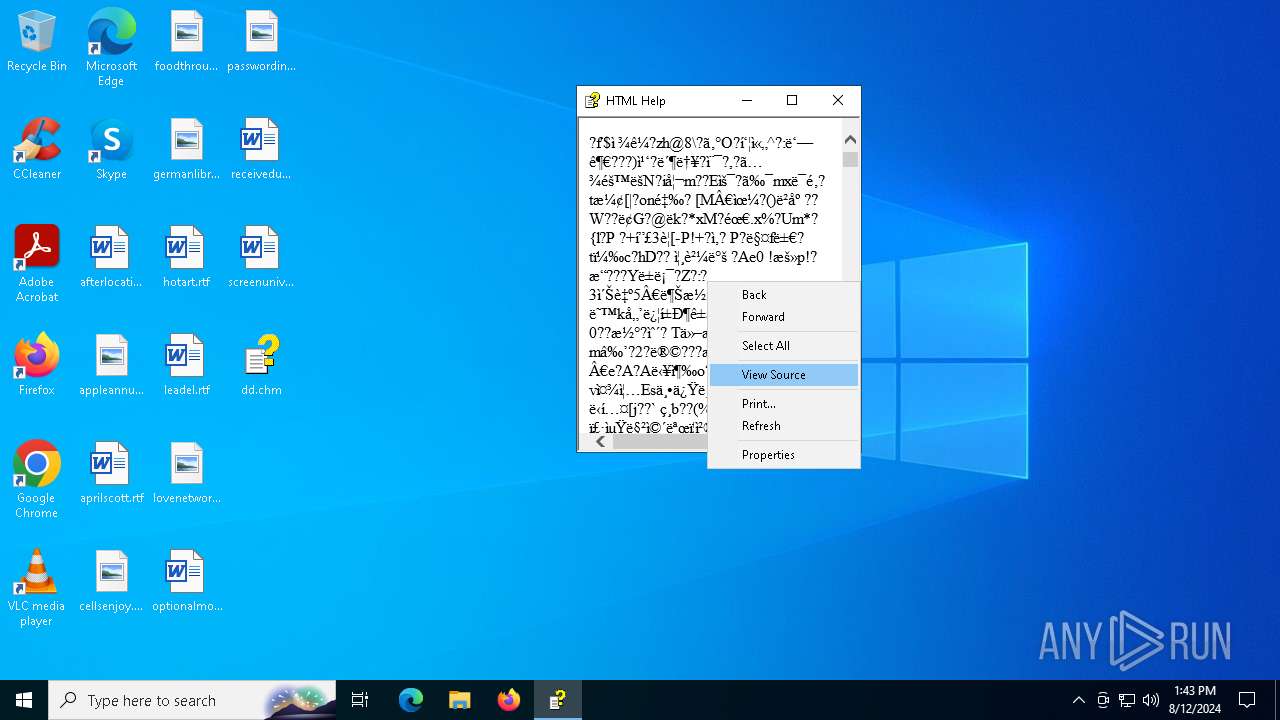Open the network status tray icon
This screenshot has height=720, width=1280.
click(x=1127, y=700)
